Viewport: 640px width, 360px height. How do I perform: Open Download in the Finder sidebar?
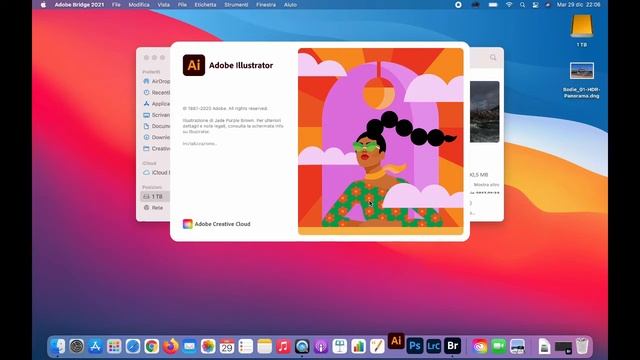click(x=156, y=137)
